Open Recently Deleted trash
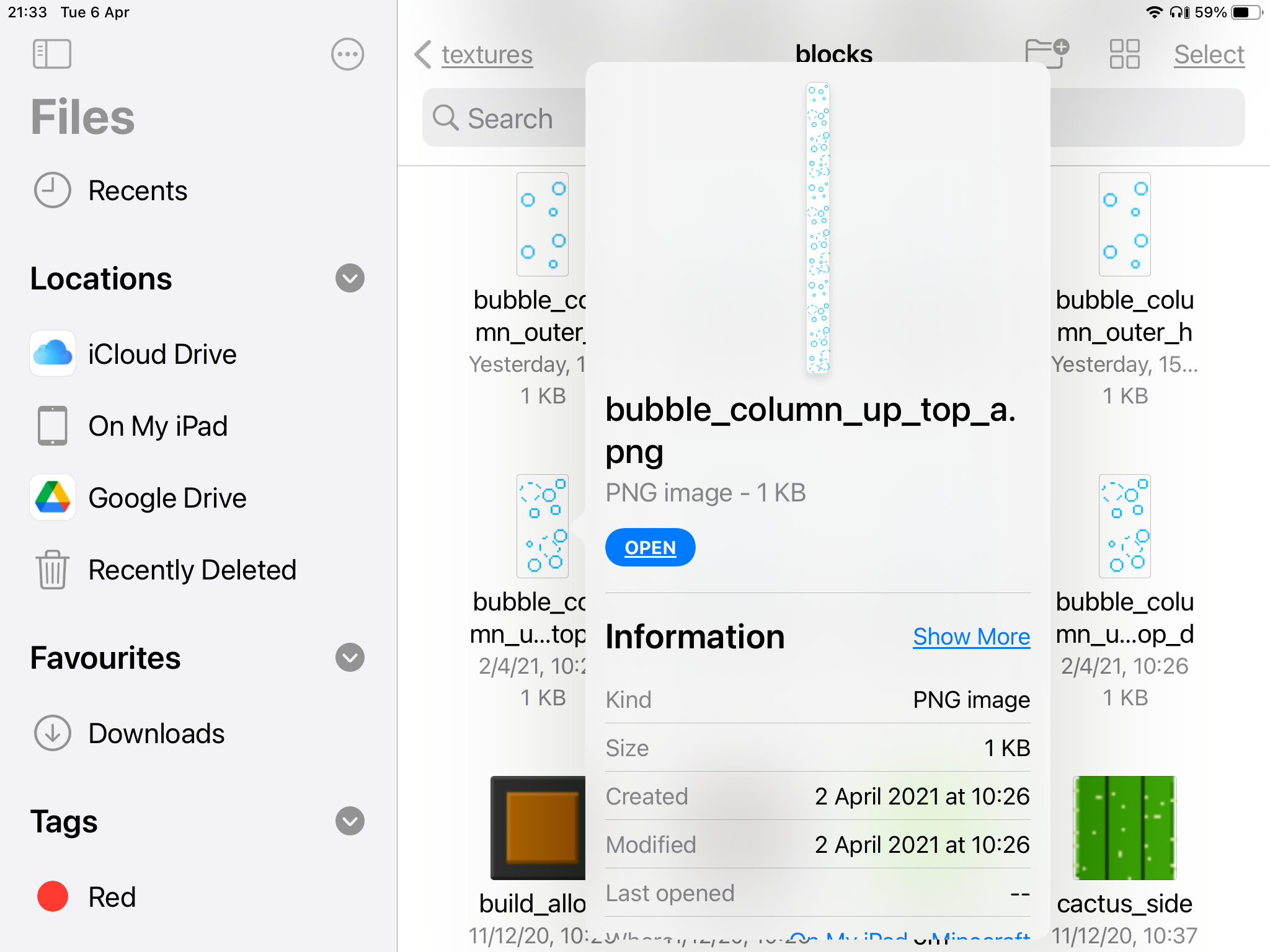The image size is (1270, 952). pos(192,570)
